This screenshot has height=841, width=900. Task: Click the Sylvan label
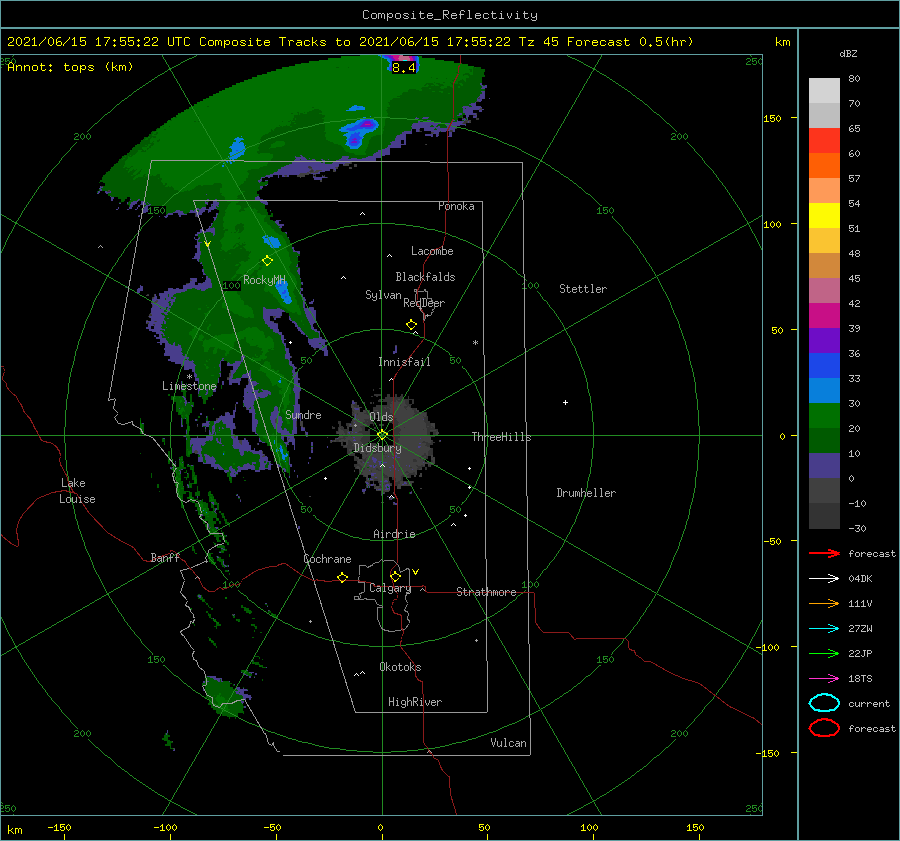[x=383, y=295]
